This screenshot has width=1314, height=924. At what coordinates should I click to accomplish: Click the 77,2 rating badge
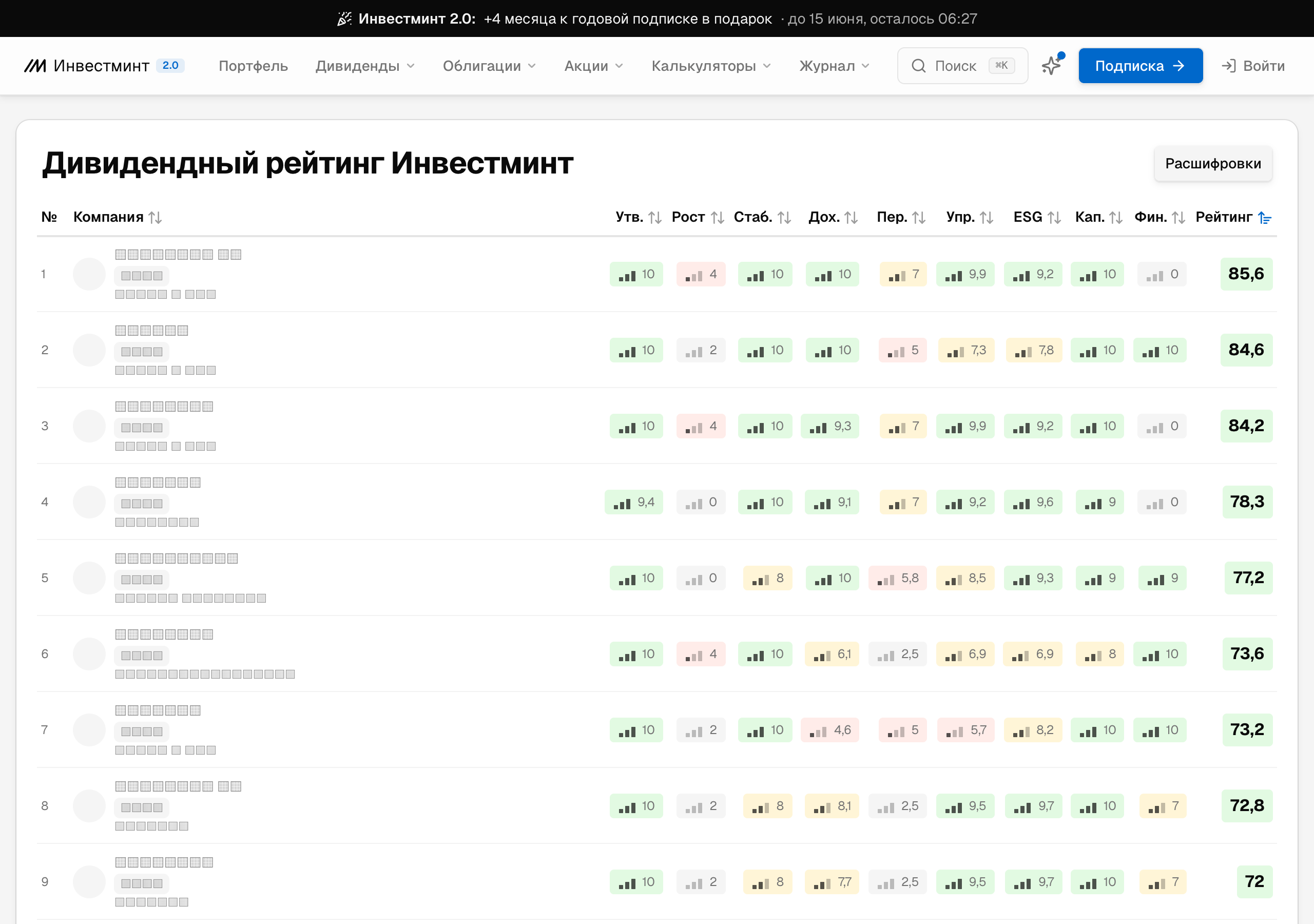click(x=1248, y=578)
